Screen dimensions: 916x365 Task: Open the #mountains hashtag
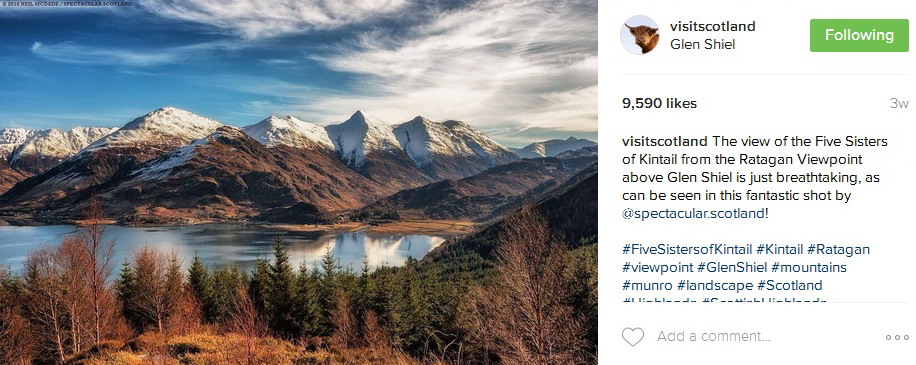[809, 268]
